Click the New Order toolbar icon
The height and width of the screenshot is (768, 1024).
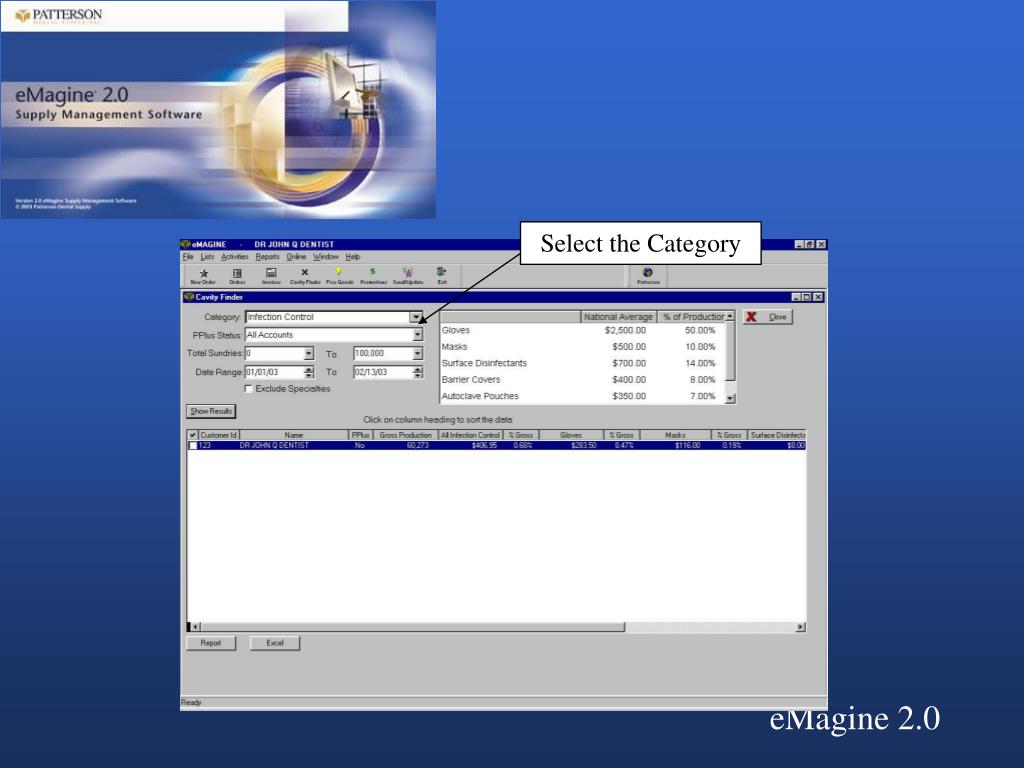click(203, 276)
